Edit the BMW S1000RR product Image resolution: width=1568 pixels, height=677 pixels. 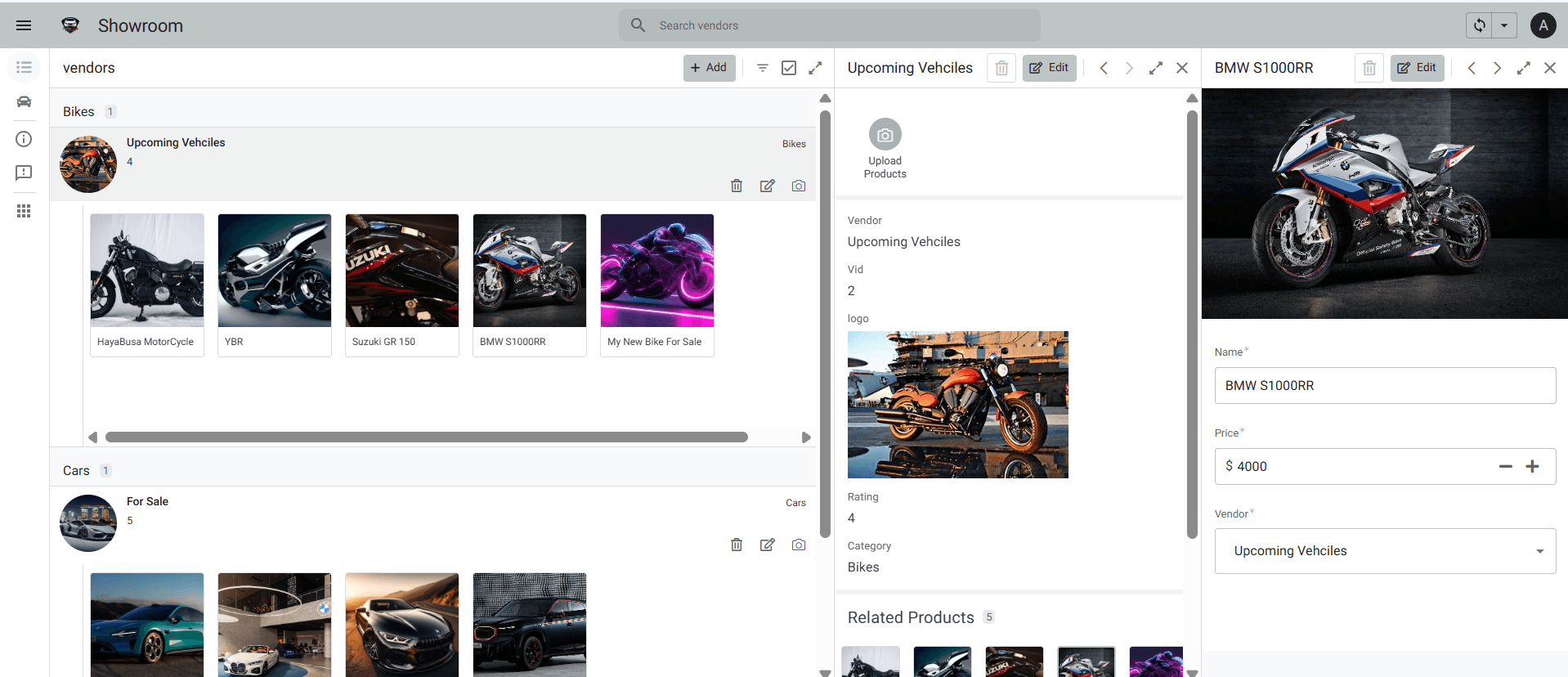click(1417, 68)
